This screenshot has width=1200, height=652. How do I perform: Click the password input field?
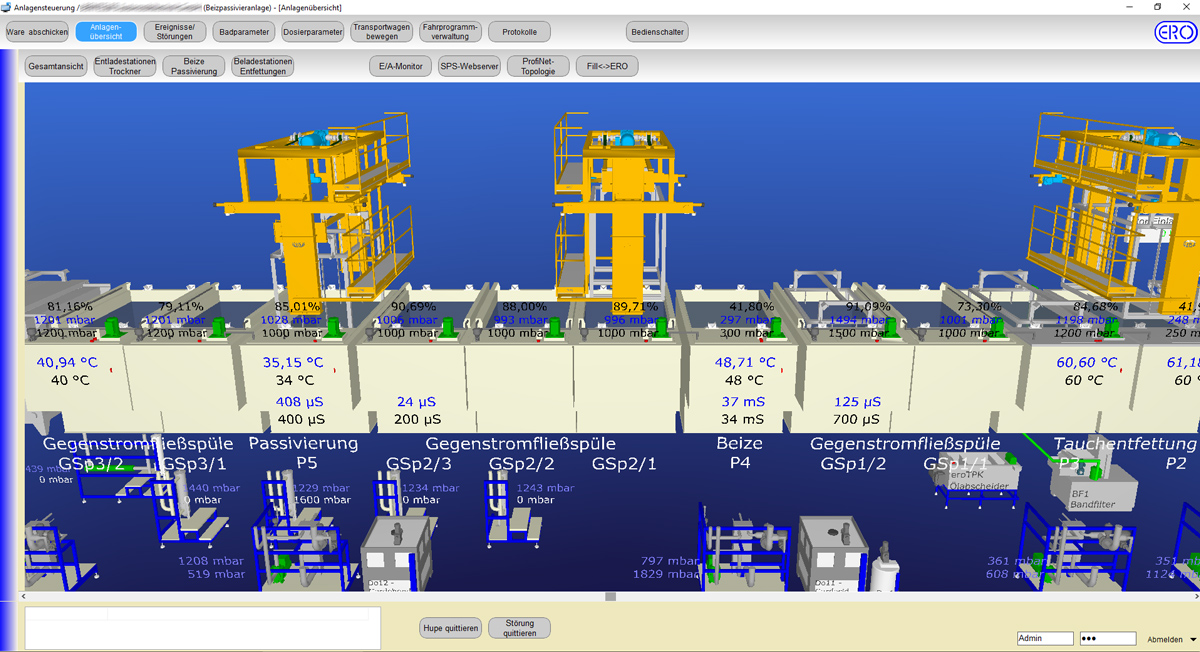(x=1108, y=639)
